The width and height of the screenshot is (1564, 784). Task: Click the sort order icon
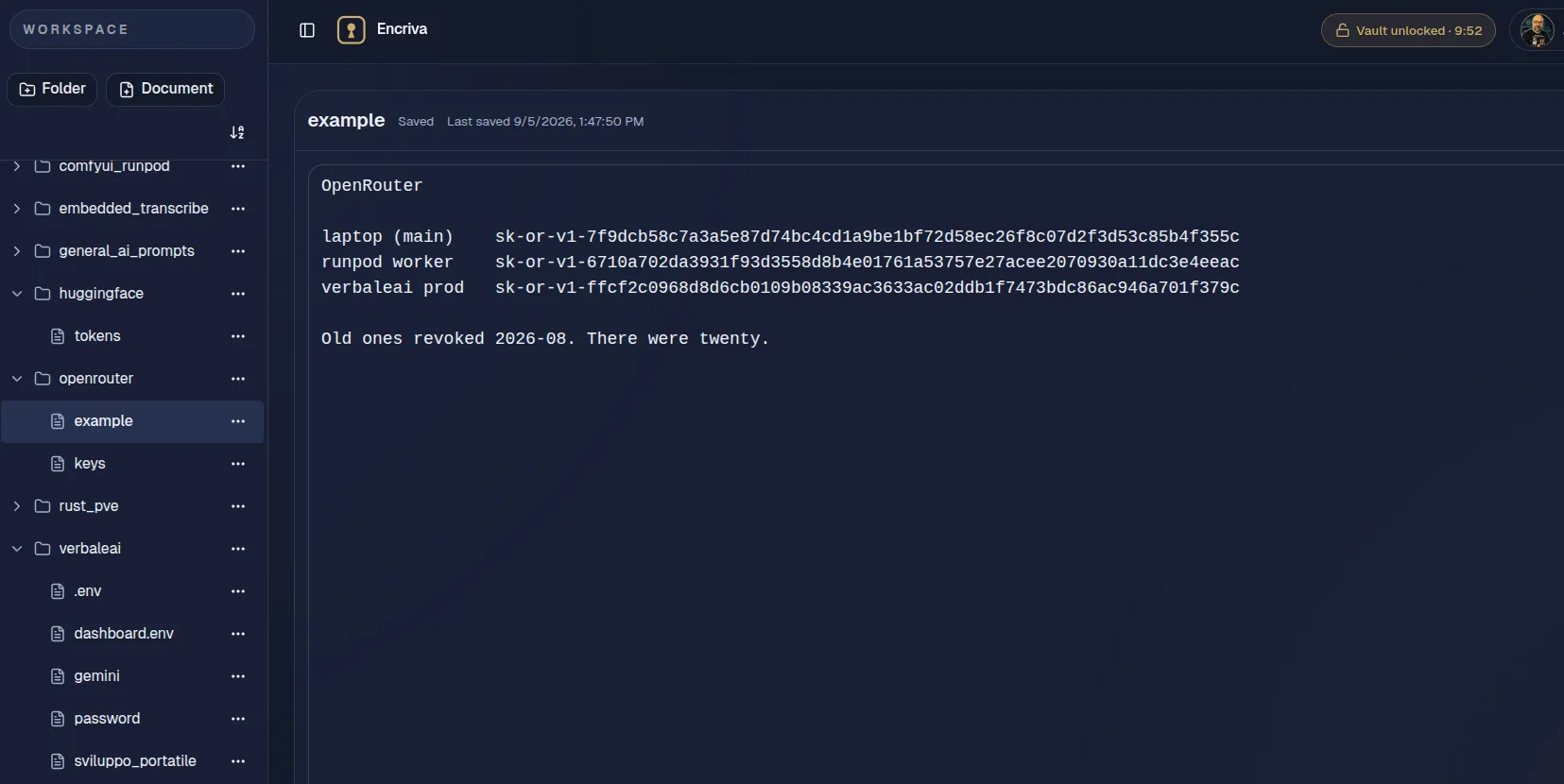point(237,132)
